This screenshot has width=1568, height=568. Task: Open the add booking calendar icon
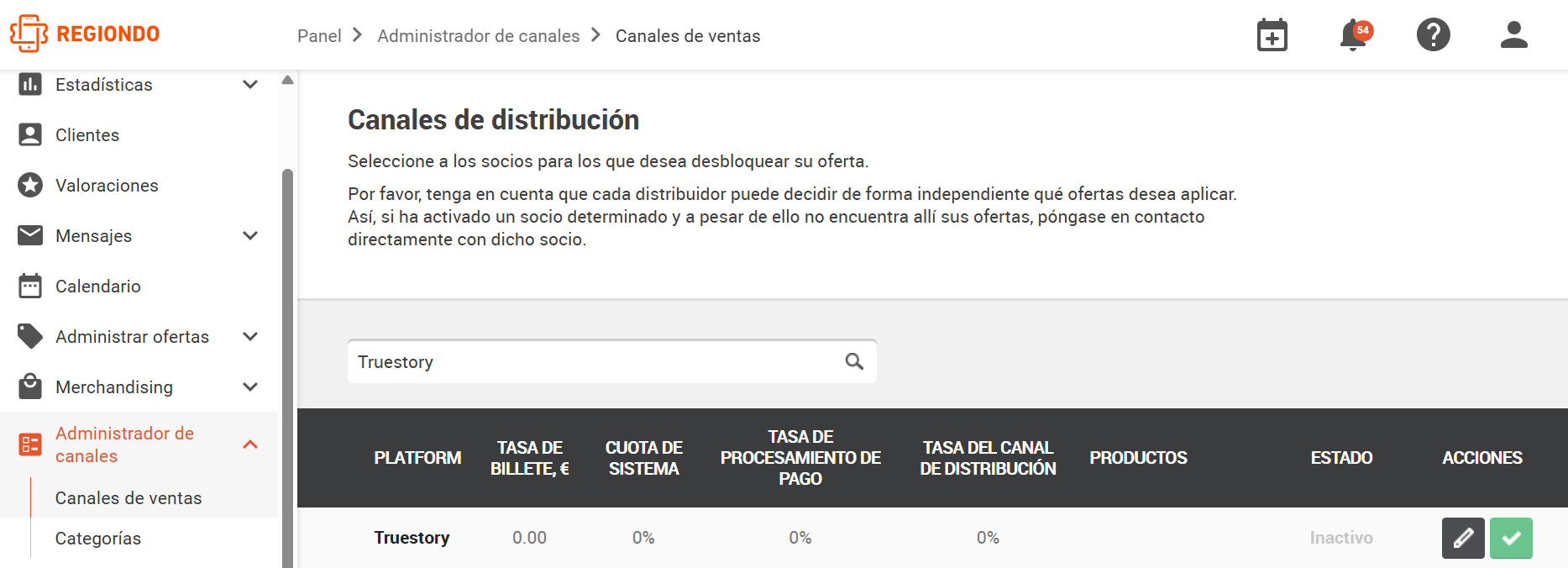point(1272,35)
